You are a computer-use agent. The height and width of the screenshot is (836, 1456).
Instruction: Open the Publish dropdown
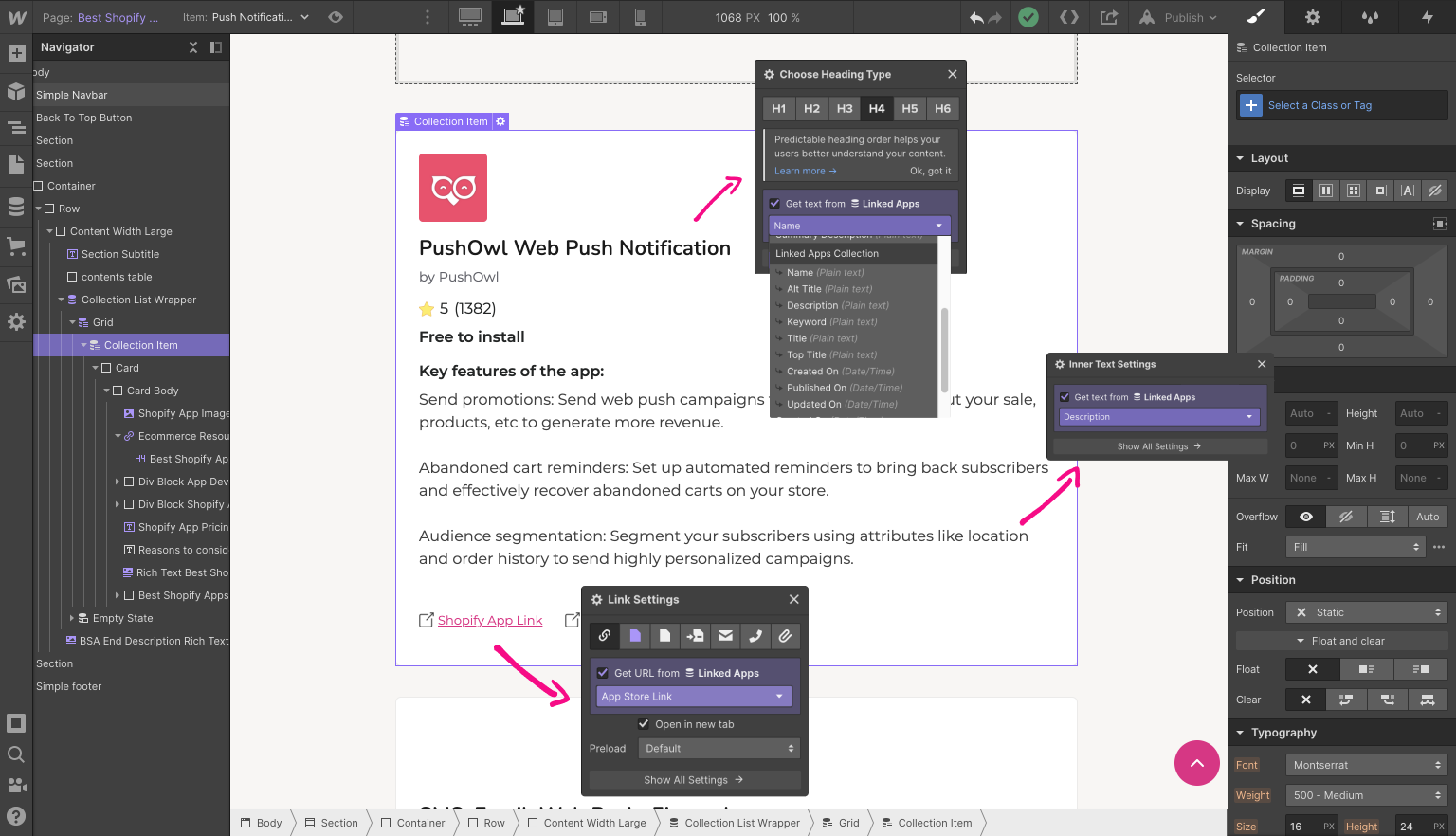(x=1178, y=17)
